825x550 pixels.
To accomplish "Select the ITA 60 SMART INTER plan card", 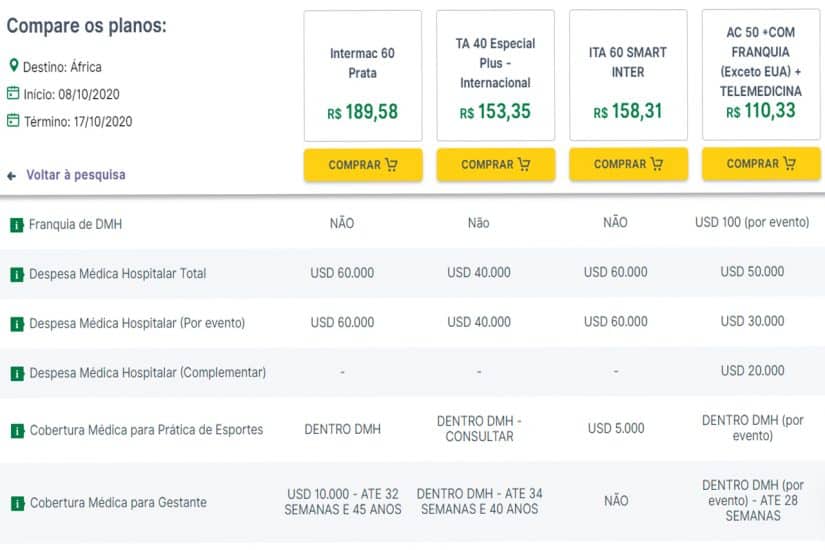I will 628,75.
